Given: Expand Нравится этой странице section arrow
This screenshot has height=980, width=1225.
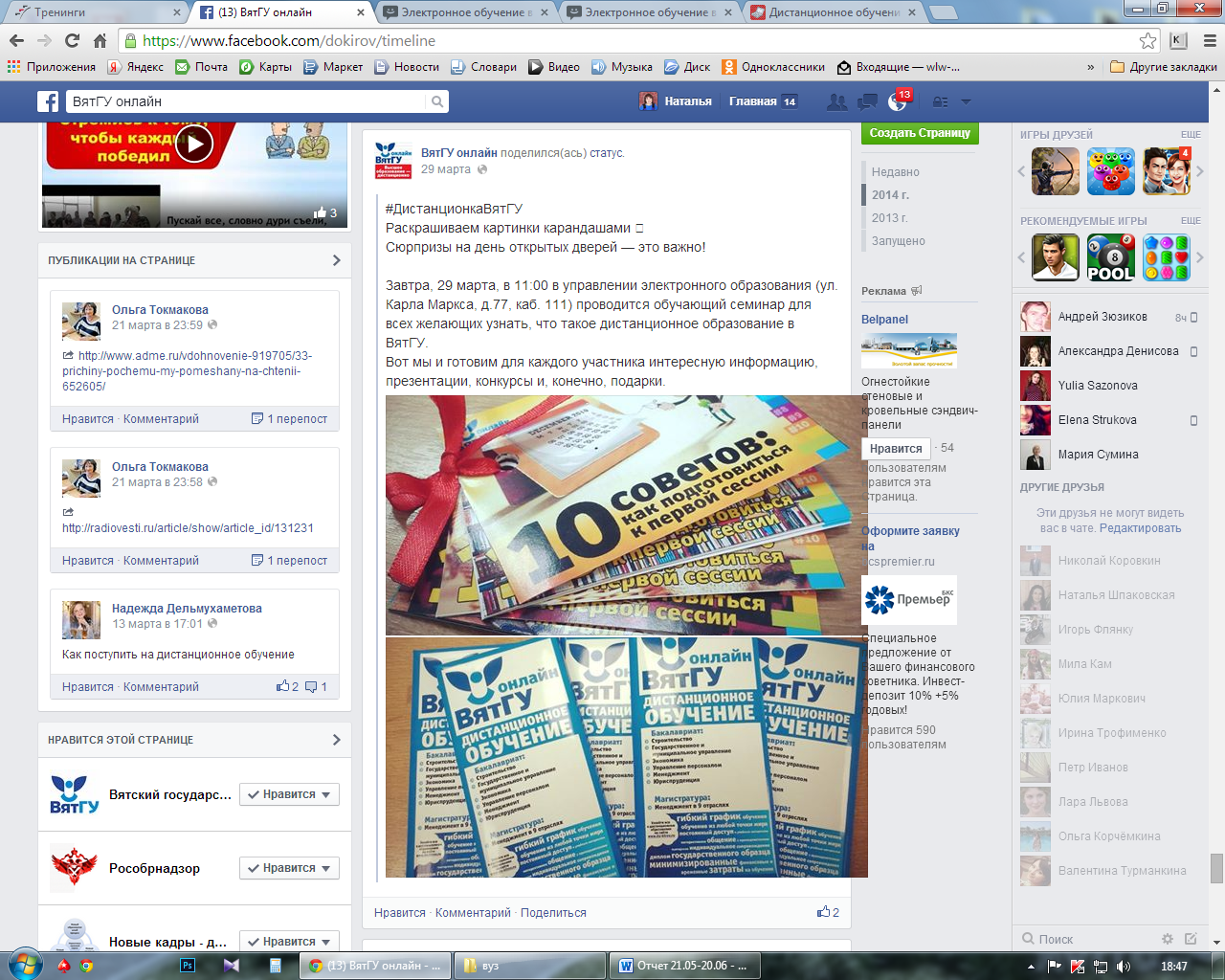Looking at the screenshot, I should (x=336, y=740).
